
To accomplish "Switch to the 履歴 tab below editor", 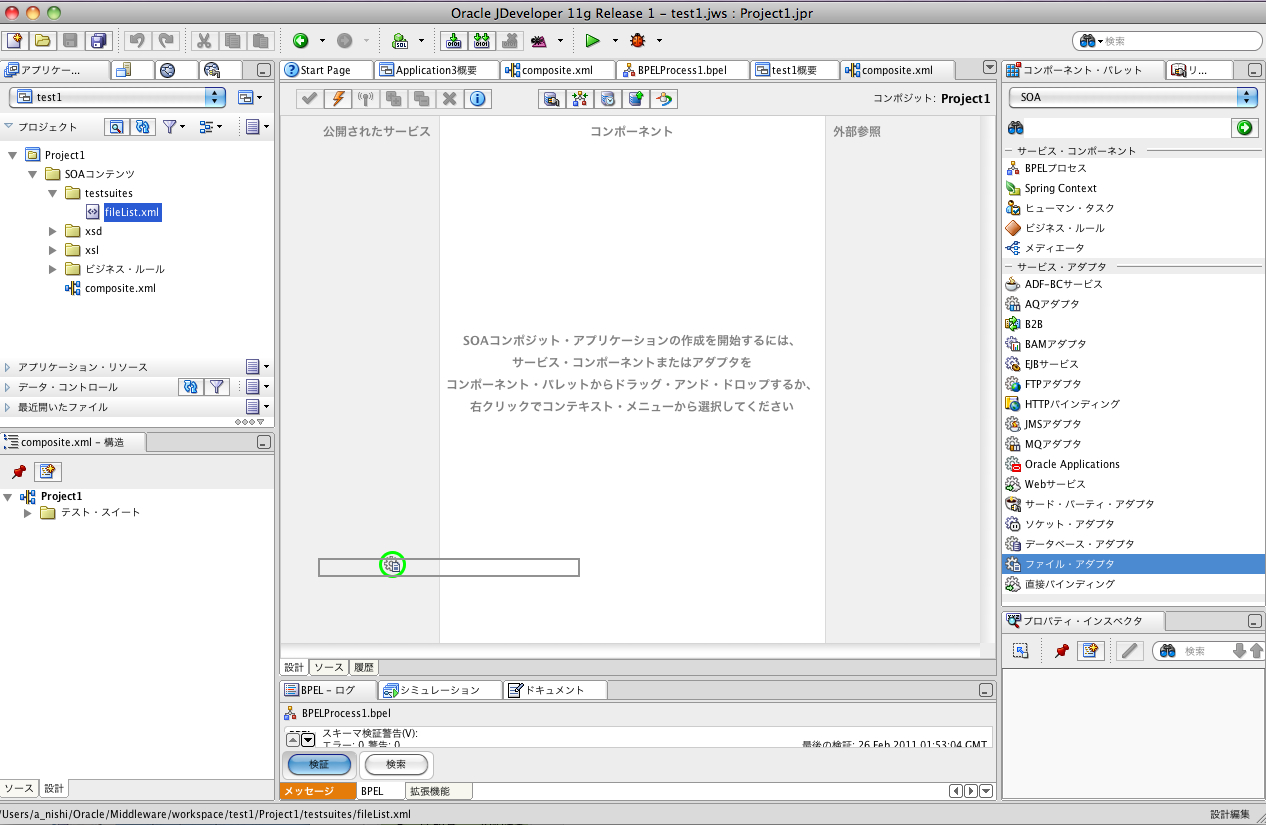I will click(364, 667).
